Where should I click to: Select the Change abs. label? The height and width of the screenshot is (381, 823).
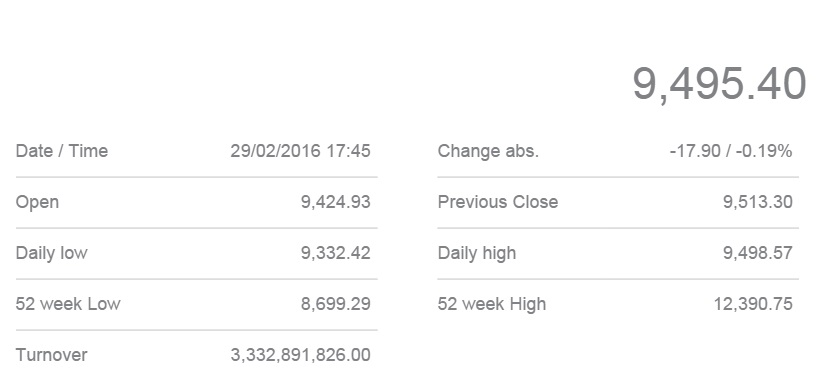click(x=488, y=151)
